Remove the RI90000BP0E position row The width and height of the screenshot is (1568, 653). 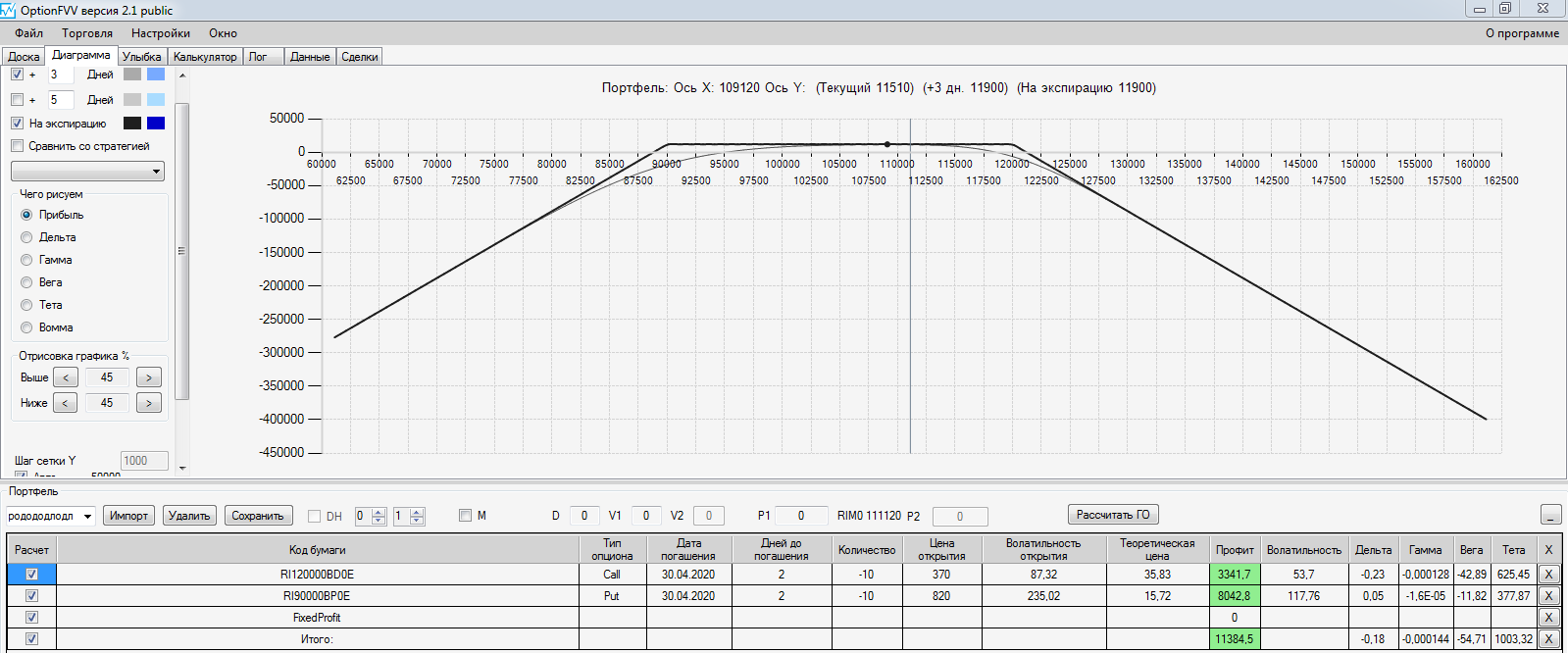(1548, 596)
